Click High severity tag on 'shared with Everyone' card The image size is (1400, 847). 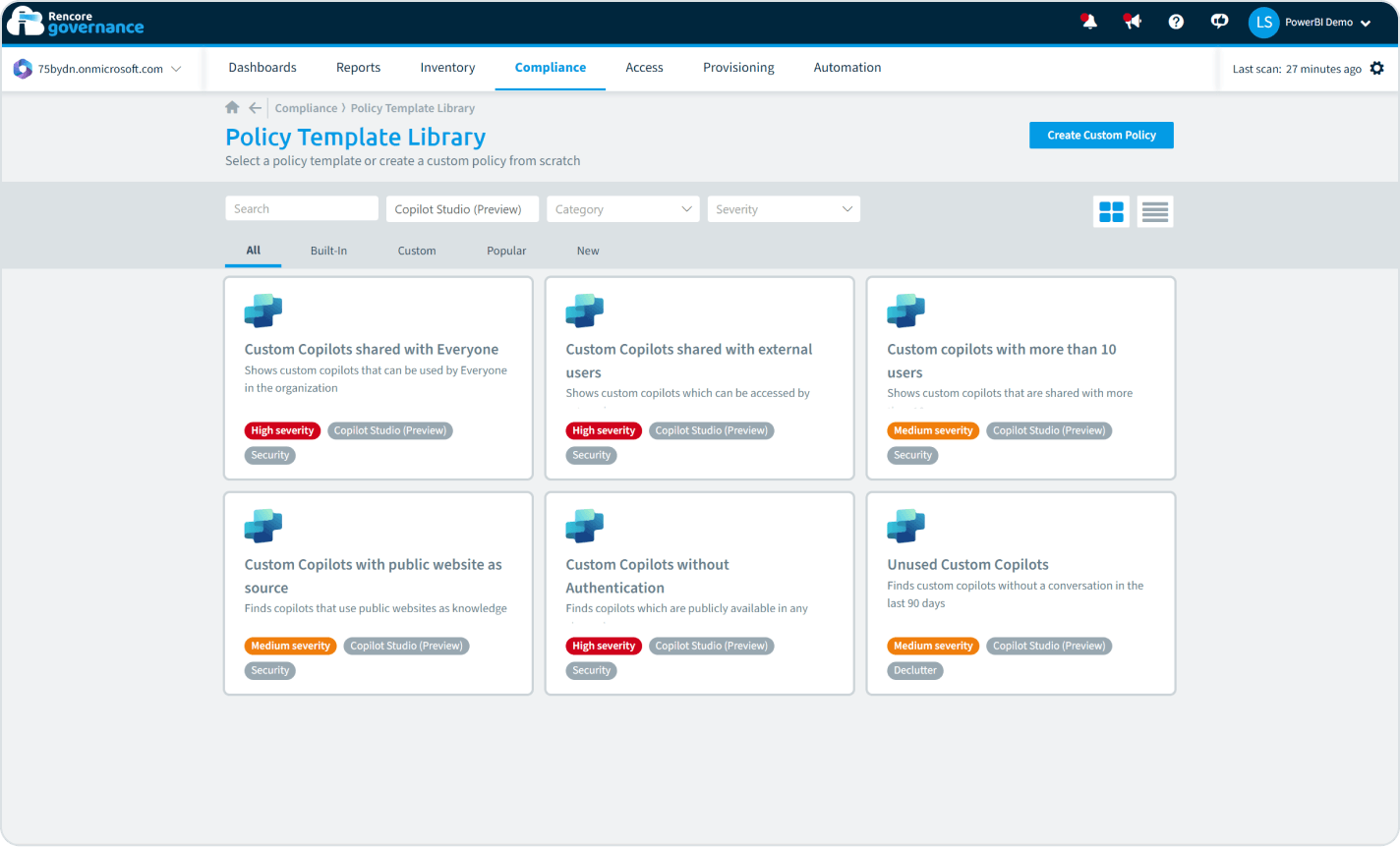coord(282,430)
